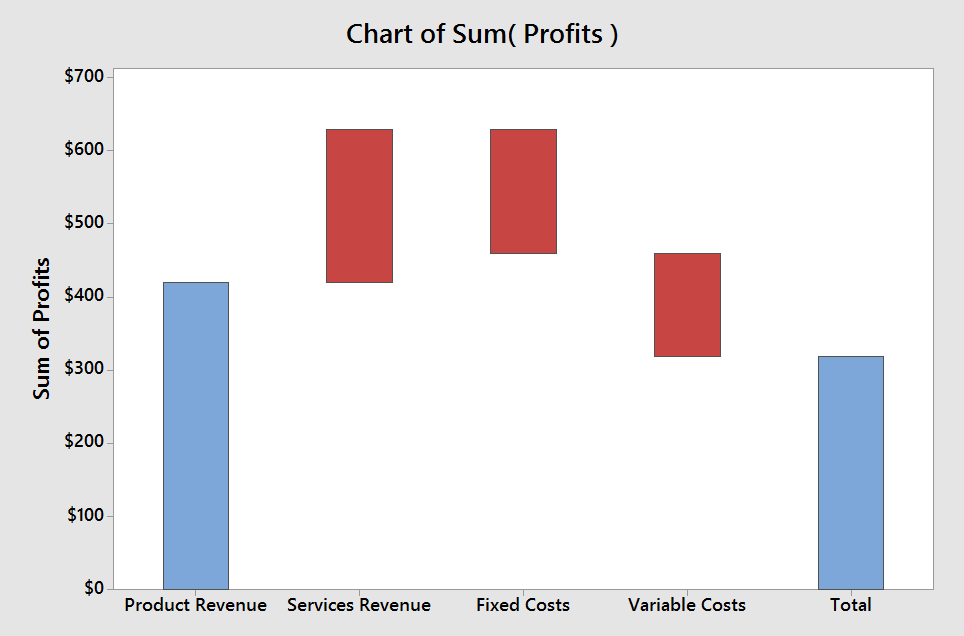Select the 'Sum of Profits' y-axis label
This screenshot has height=636, width=964.
tap(42, 328)
